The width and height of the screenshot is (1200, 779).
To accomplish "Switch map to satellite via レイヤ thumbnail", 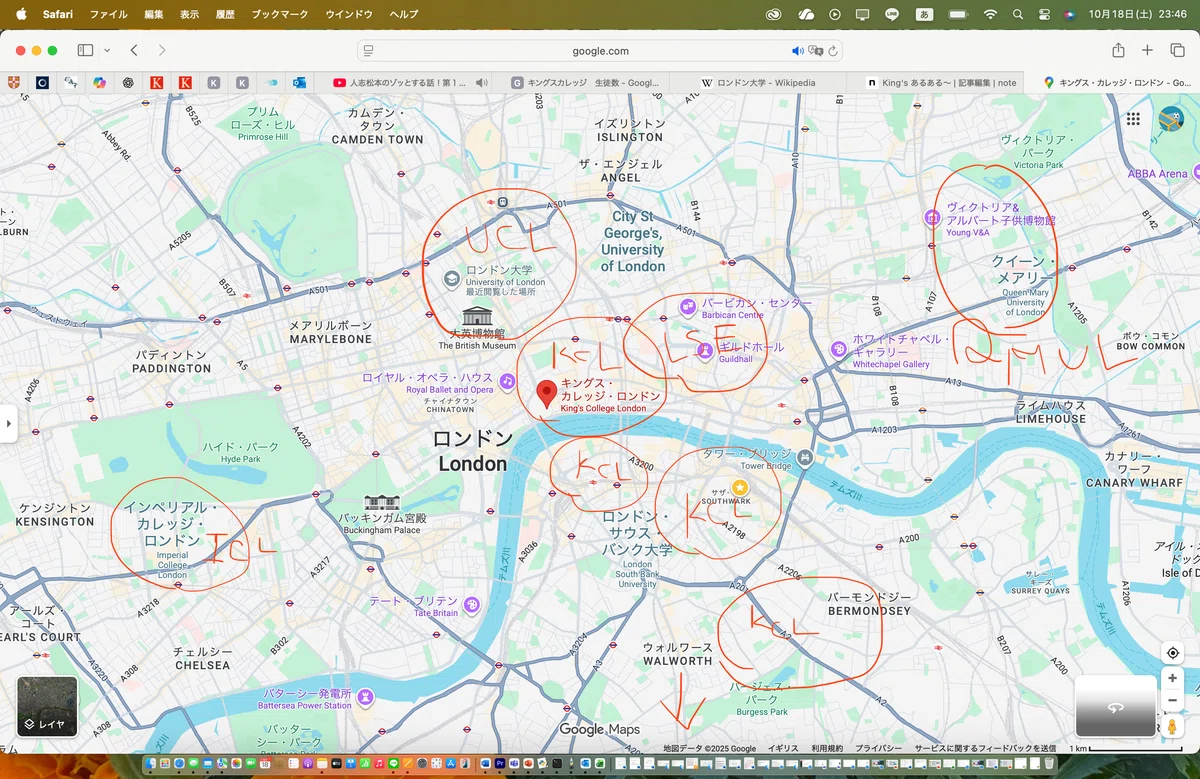I will (x=47, y=707).
